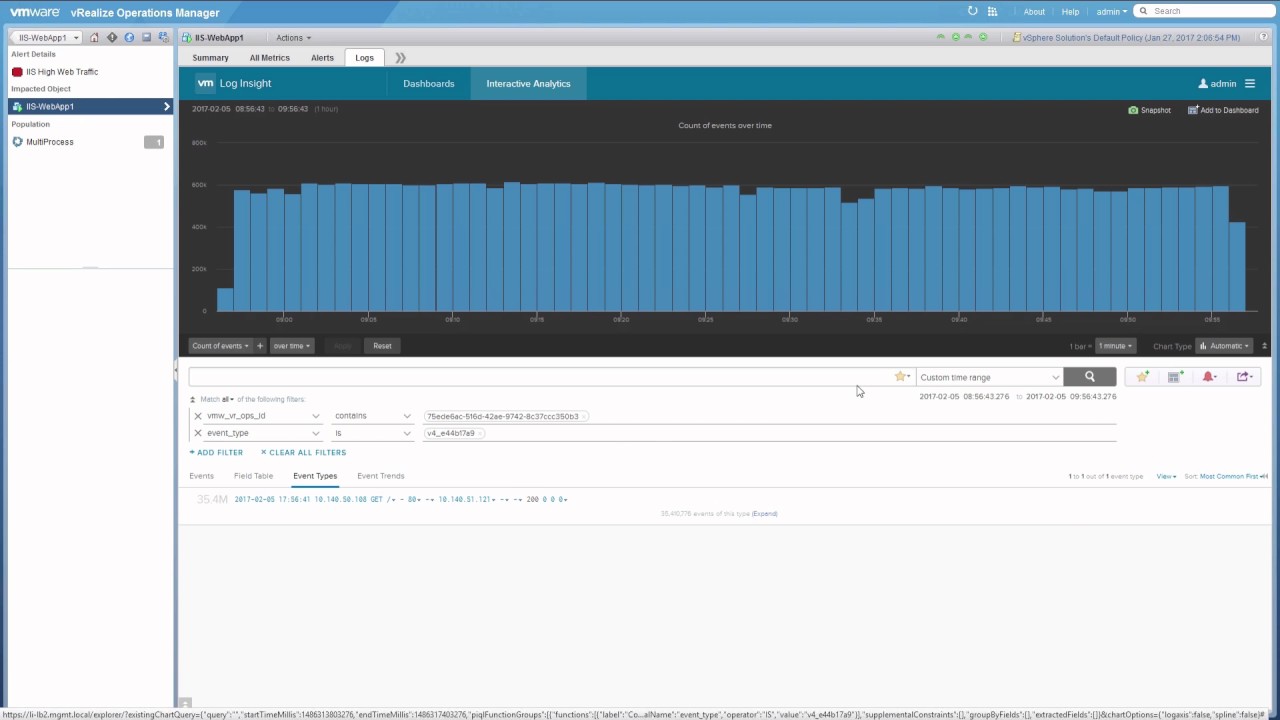Click the IIS High Web Traffic red alert icon

(x=17, y=72)
